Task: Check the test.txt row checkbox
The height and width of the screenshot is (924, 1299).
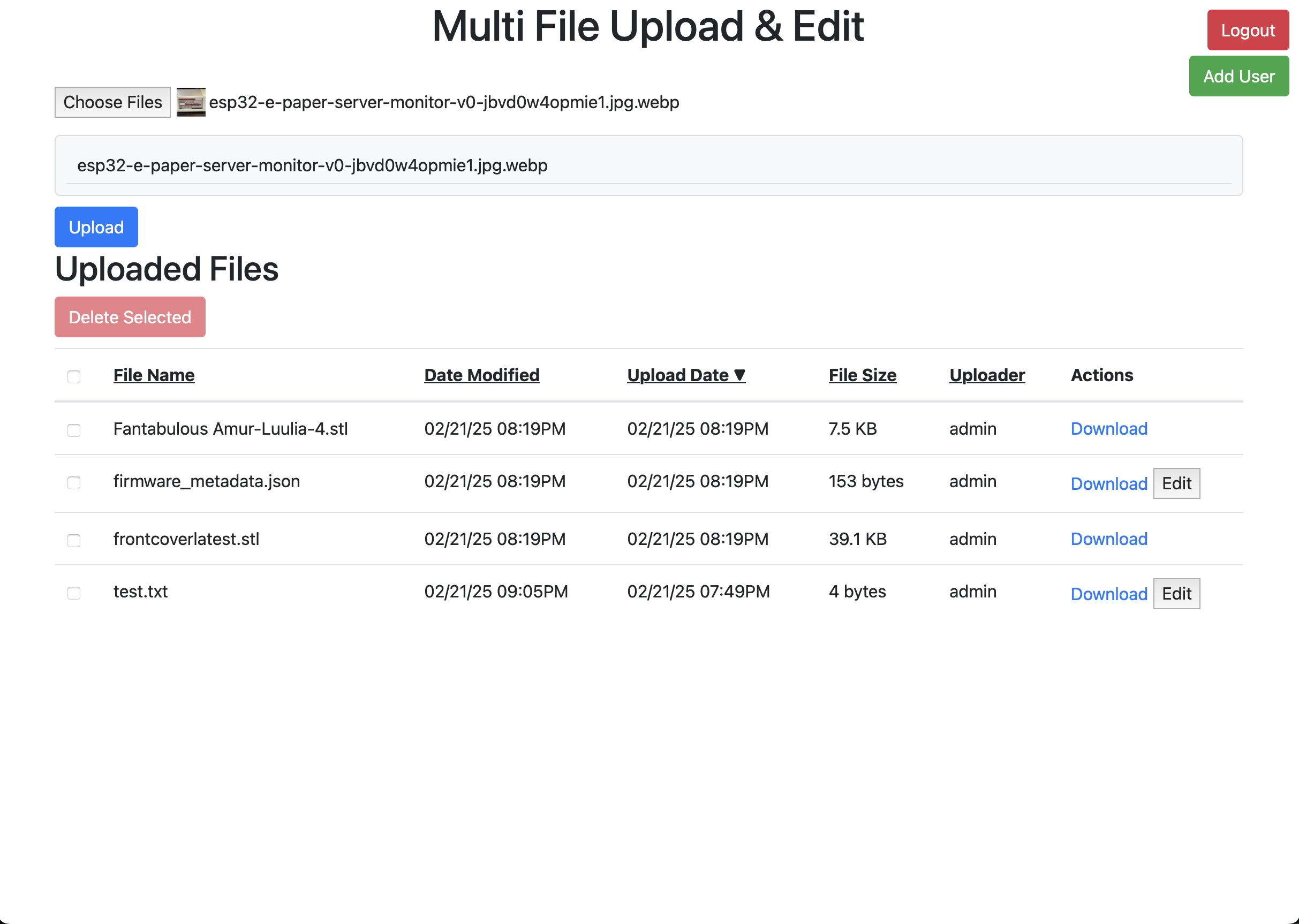Action: pos(74,594)
